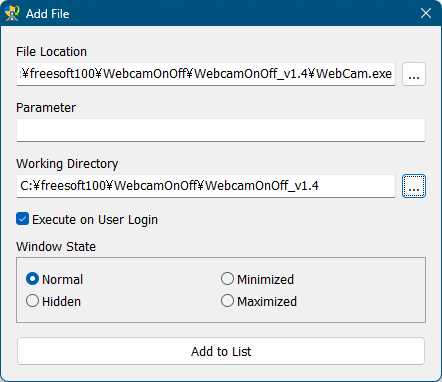The width and height of the screenshot is (442, 382).
Task: Click the Window State heading
Action: 56,247
